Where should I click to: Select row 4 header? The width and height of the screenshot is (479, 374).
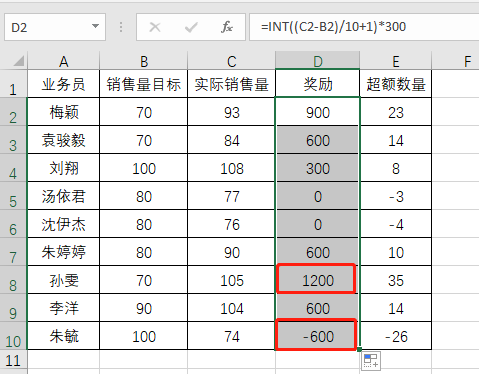(13, 168)
